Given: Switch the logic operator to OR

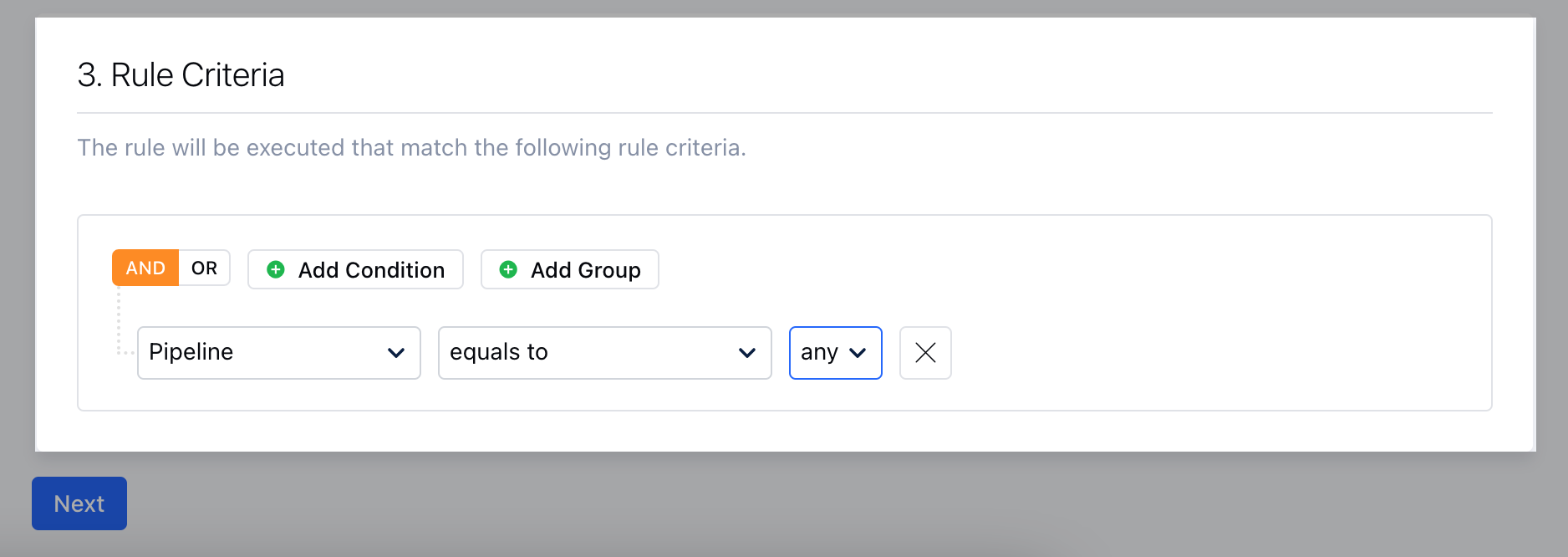Looking at the screenshot, I should point(204,268).
